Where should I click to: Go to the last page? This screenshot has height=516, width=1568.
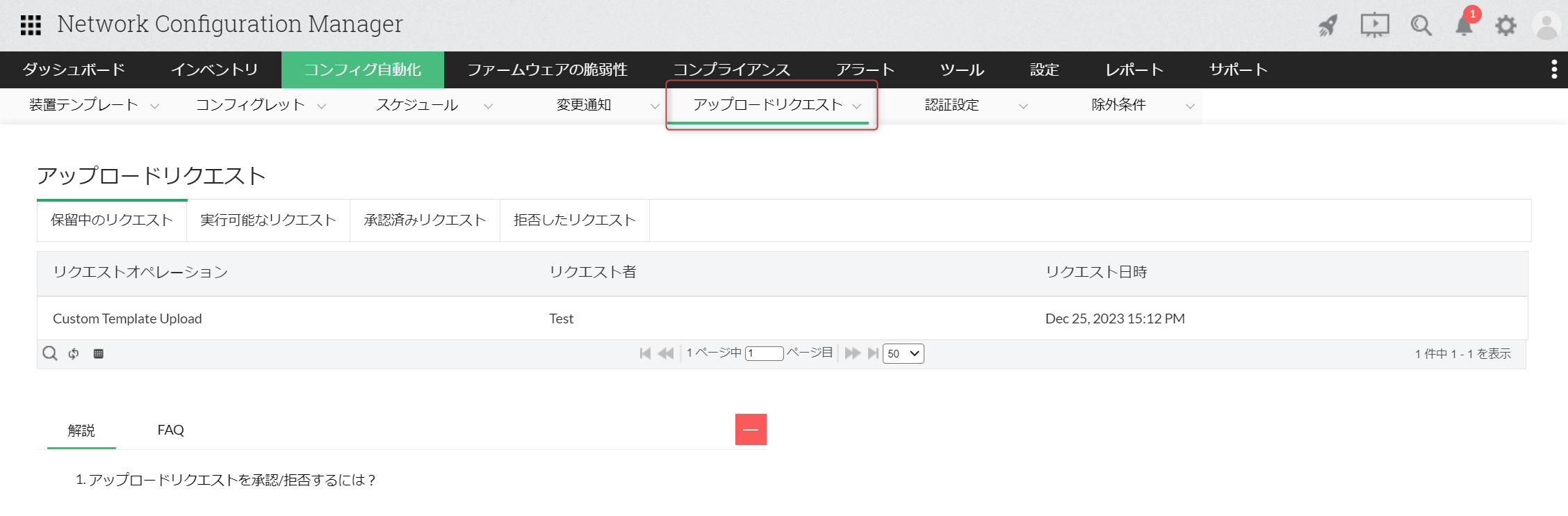(x=873, y=353)
